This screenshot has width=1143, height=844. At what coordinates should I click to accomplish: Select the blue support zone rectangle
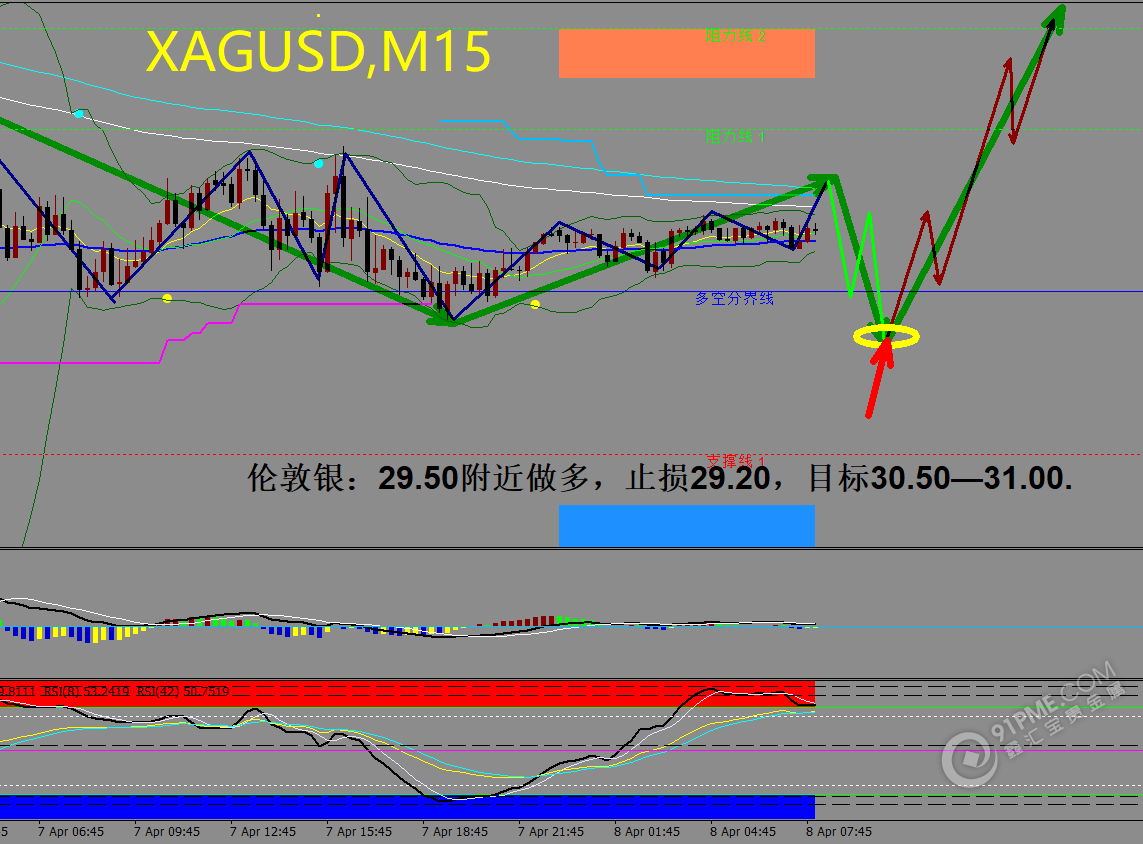[686, 526]
